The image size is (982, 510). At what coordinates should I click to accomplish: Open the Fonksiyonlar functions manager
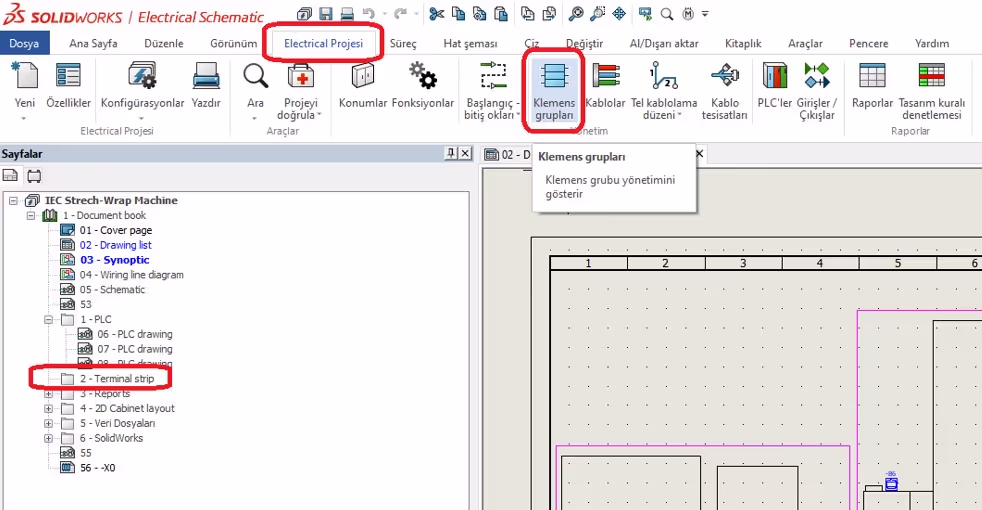click(x=423, y=85)
